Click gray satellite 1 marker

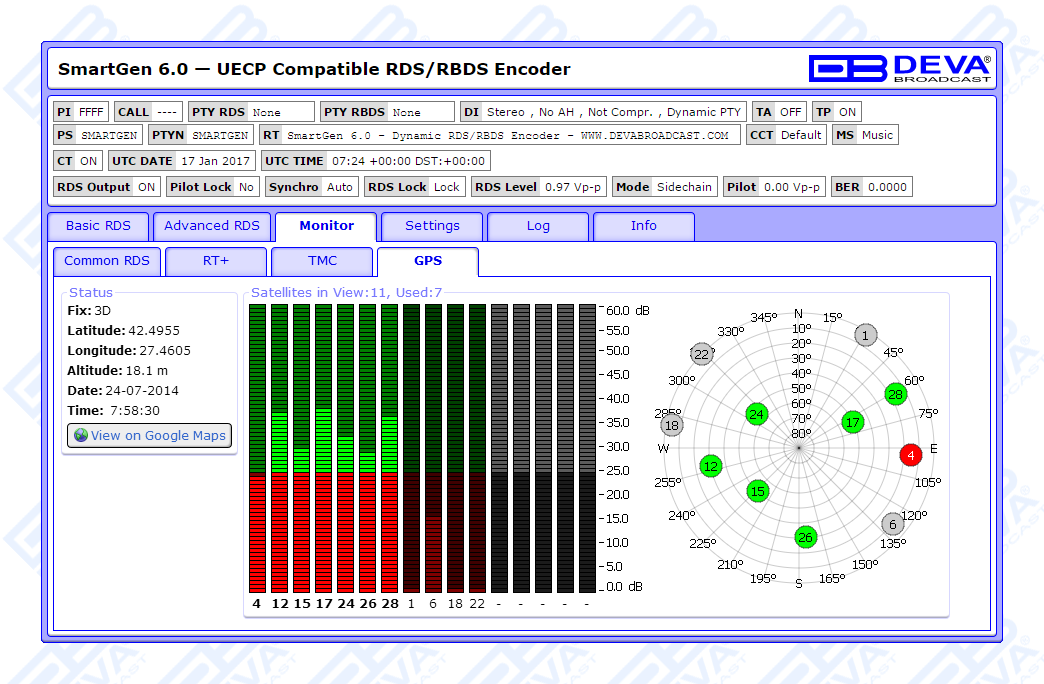[865, 335]
